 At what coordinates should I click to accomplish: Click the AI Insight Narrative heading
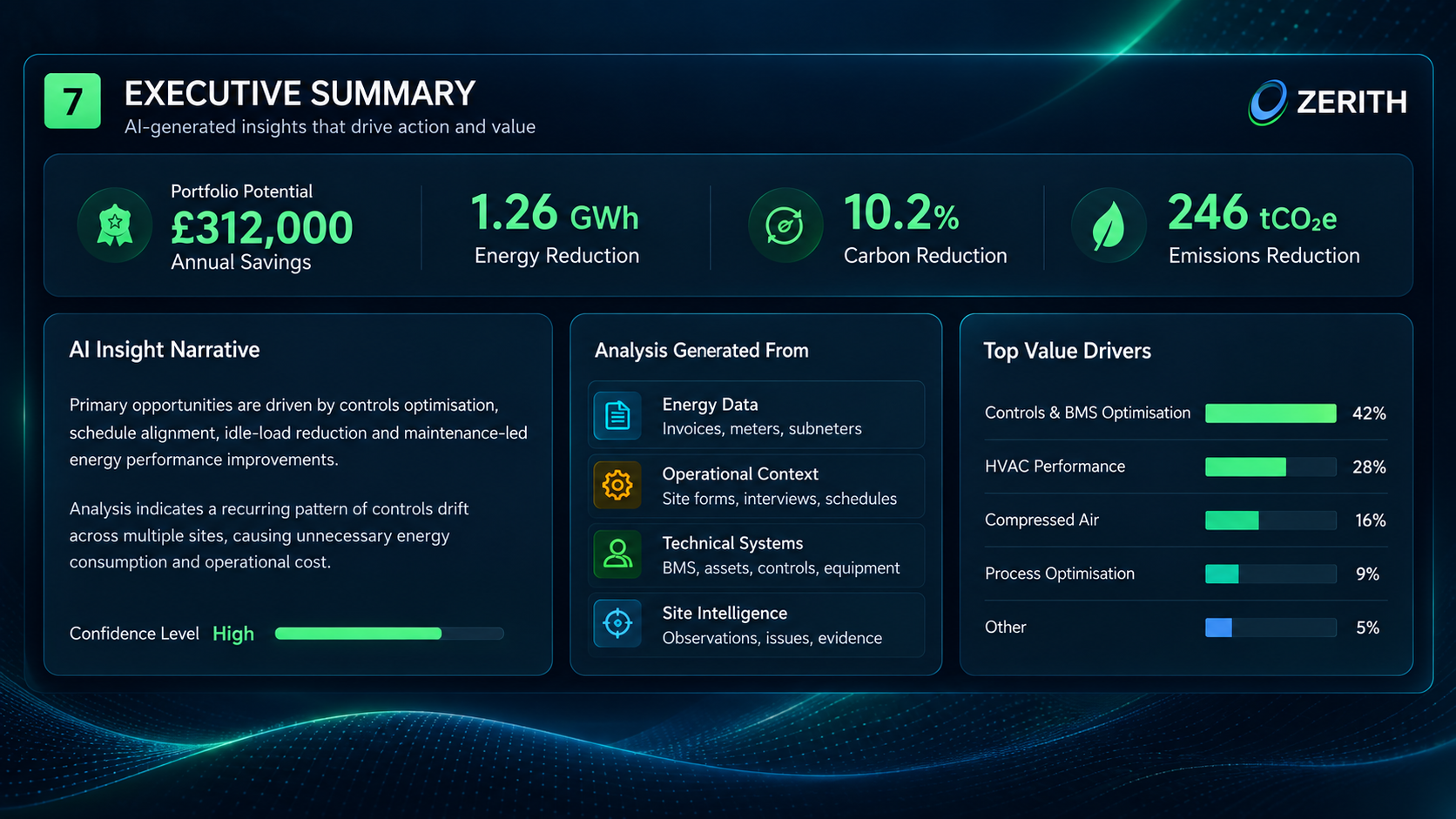(165, 350)
